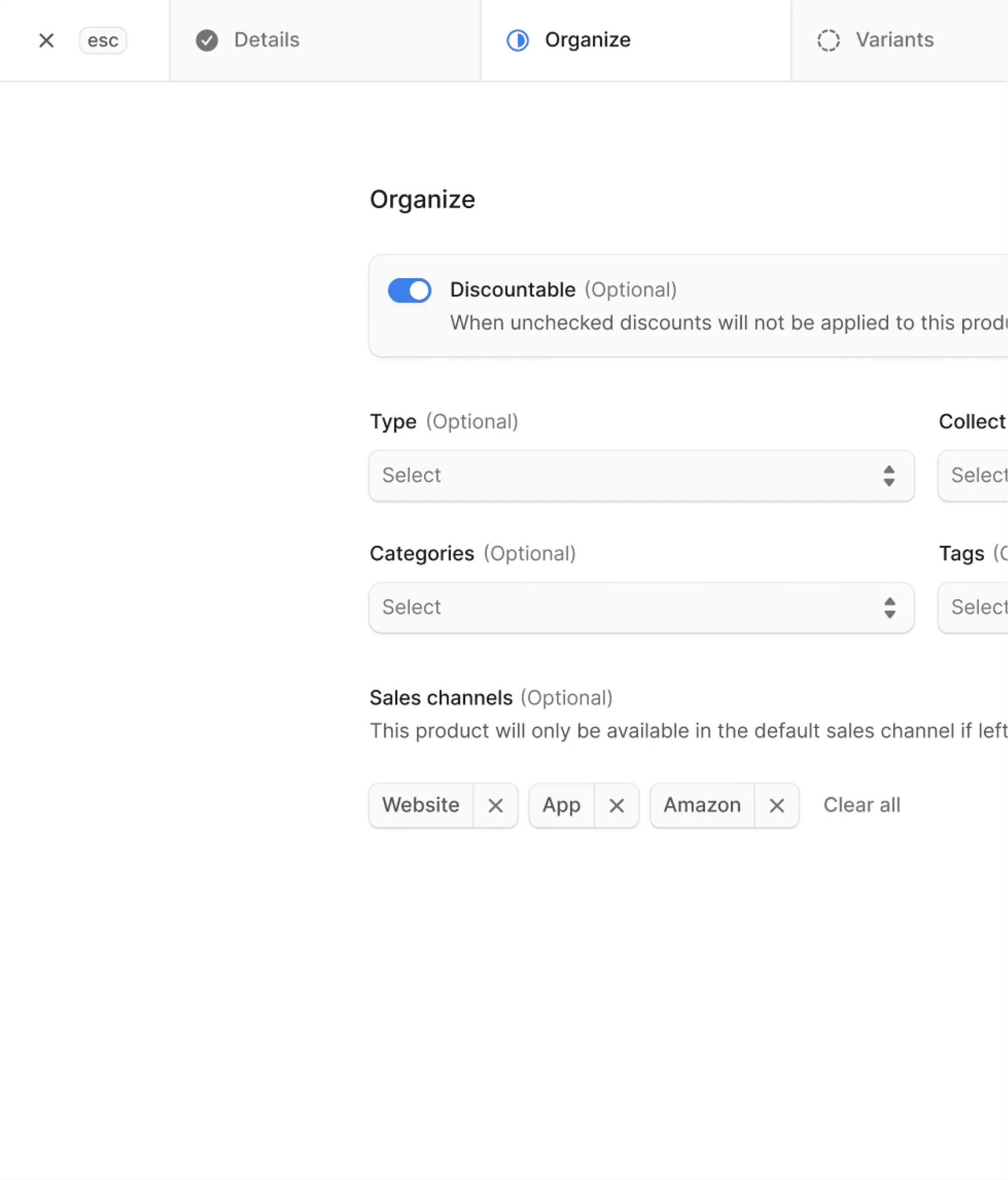This screenshot has width=1008, height=1180.
Task: Click the default sales channel help text
Action: (x=688, y=731)
